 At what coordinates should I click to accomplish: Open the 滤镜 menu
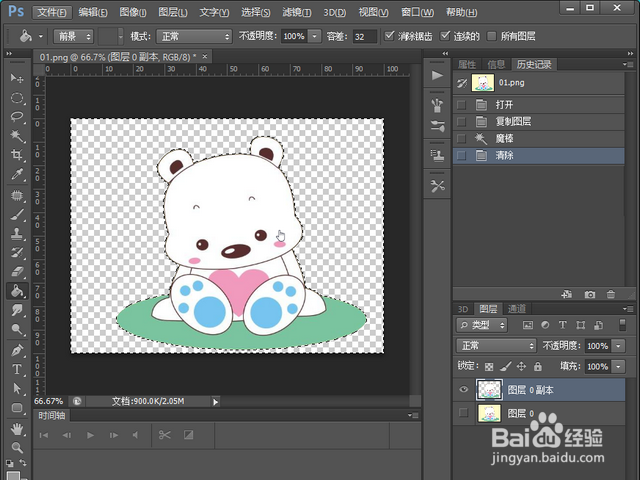tap(297, 12)
